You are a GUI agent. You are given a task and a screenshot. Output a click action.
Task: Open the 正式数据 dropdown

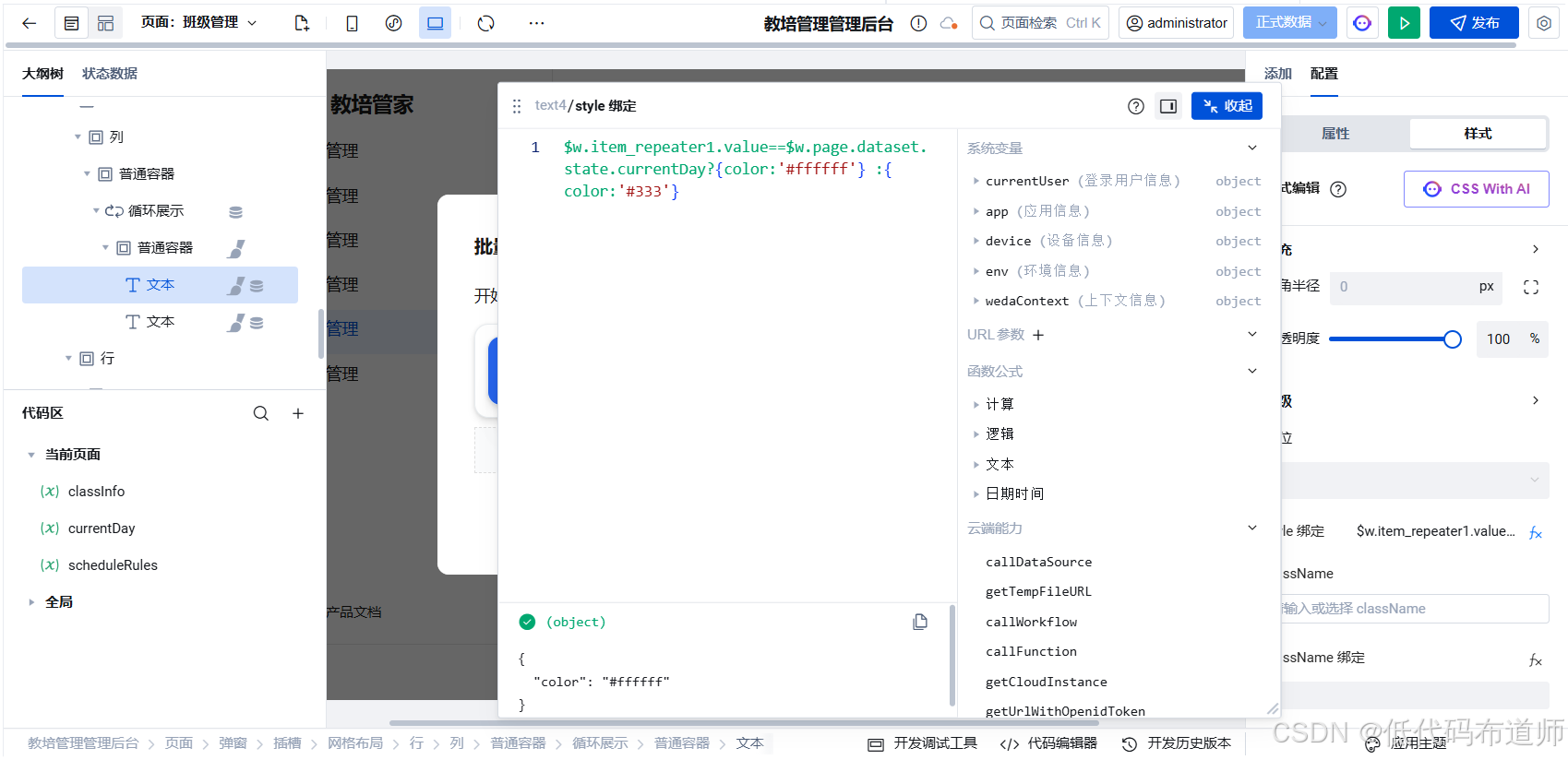click(1289, 23)
